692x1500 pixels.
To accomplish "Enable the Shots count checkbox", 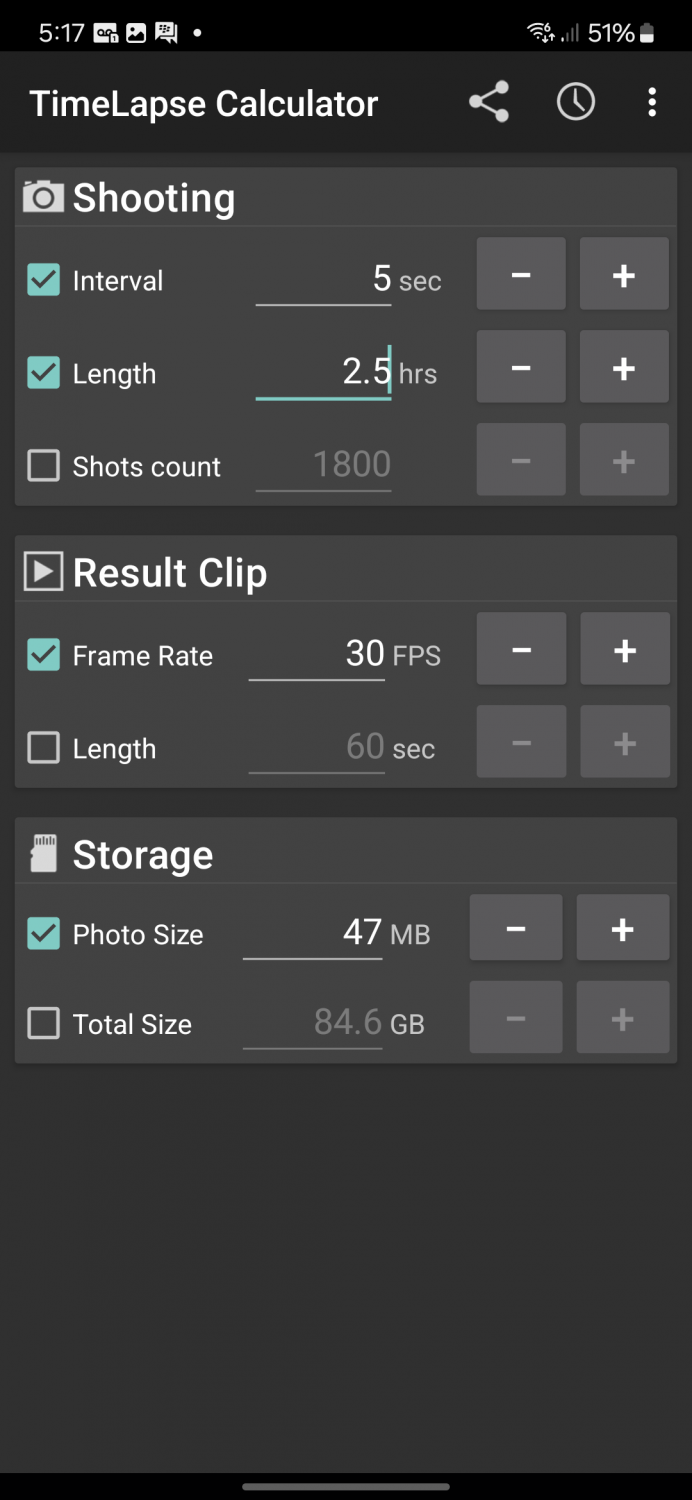I will (43, 466).
